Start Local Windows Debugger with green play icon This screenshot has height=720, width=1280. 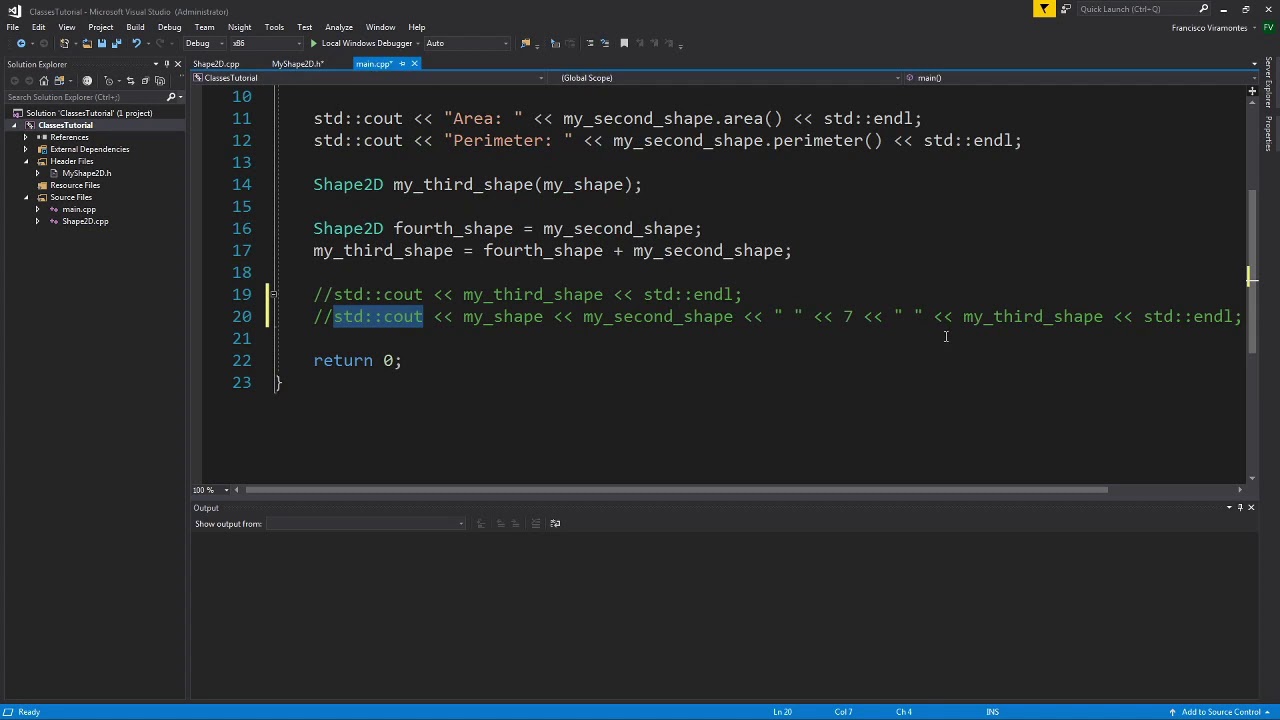coord(313,43)
